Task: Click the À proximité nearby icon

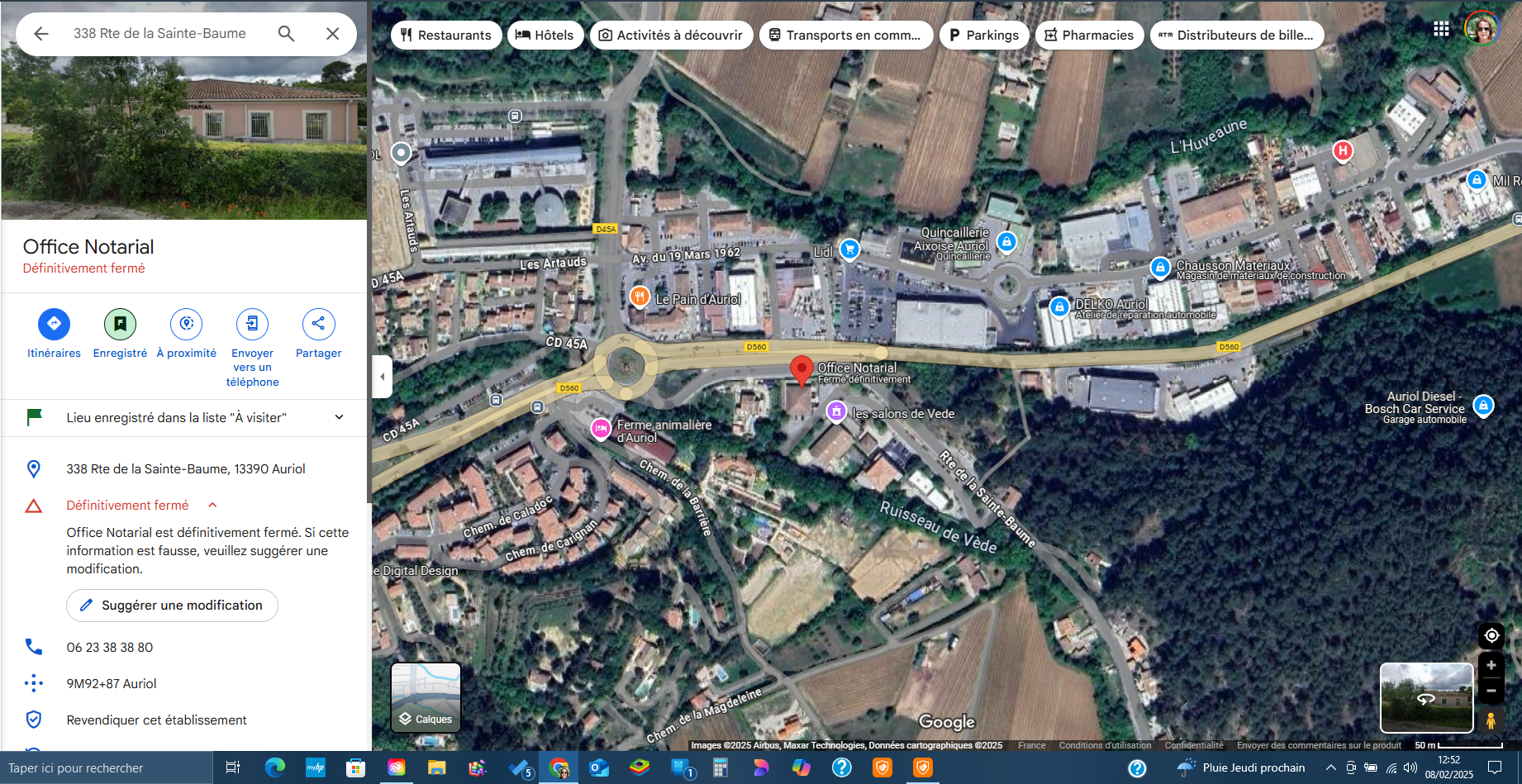Action: tap(187, 324)
